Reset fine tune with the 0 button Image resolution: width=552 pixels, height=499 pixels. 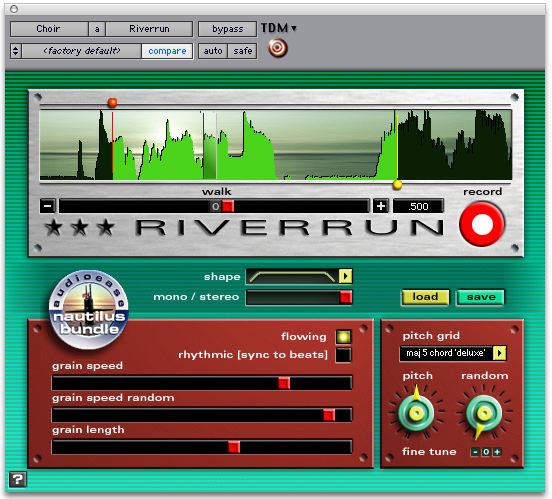tap(486, 452)
